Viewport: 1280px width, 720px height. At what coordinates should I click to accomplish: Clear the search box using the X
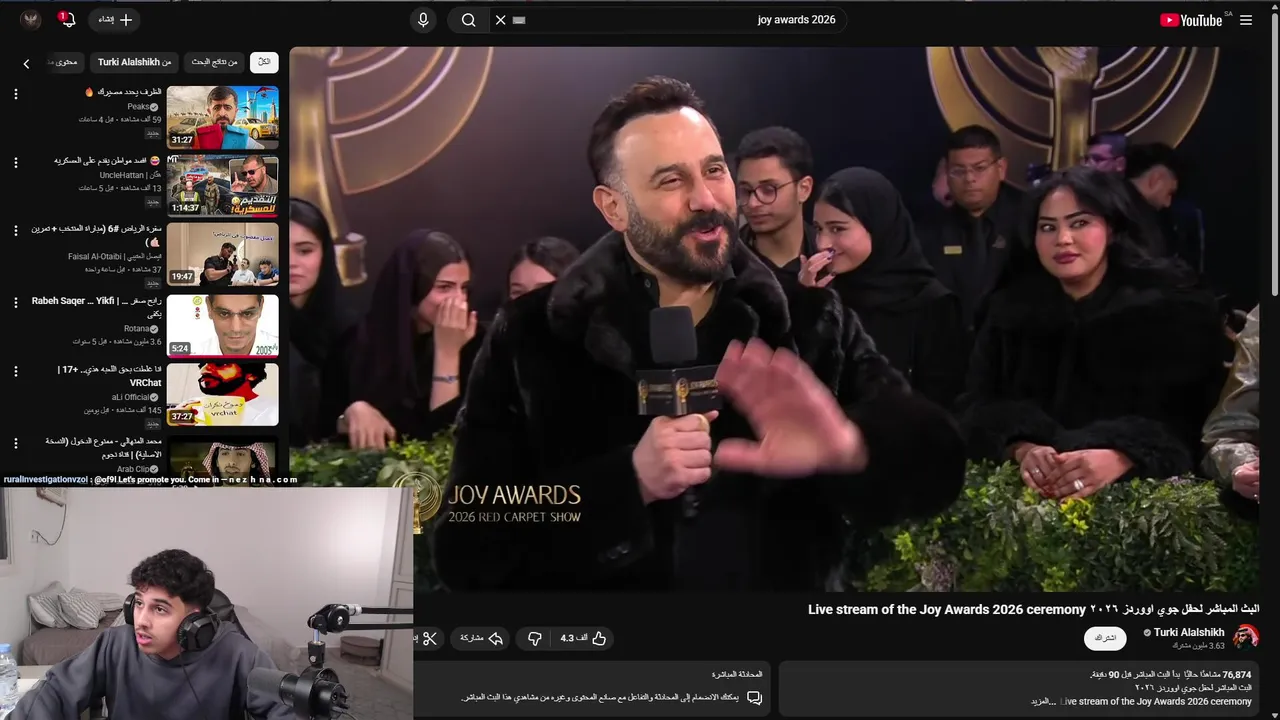point(500,20)
